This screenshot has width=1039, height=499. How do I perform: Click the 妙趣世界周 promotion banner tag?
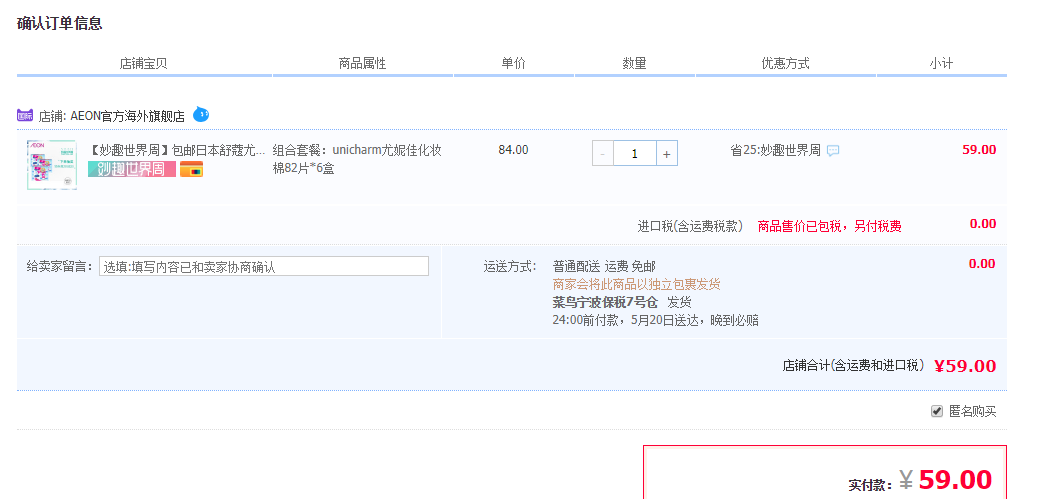click(131, 169)
